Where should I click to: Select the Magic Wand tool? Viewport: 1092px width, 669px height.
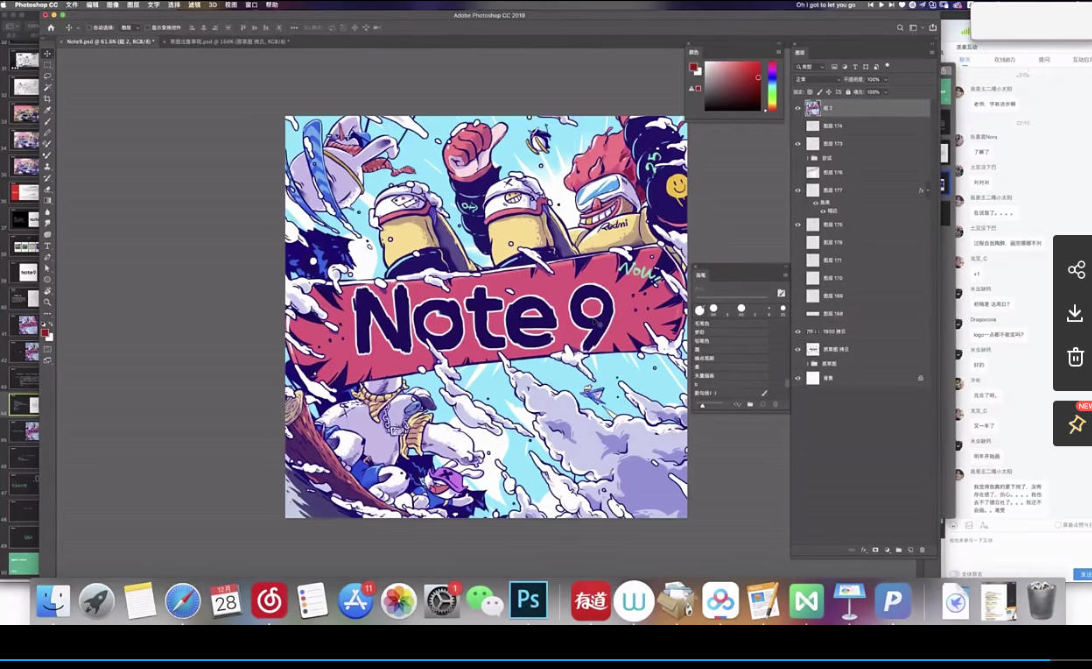47,87
